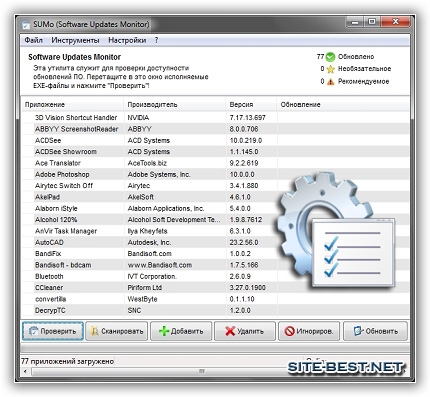This screenshot has height=397, width=430.
Task: Select the Adobe Photoshop row
Action: click(216, 174)
